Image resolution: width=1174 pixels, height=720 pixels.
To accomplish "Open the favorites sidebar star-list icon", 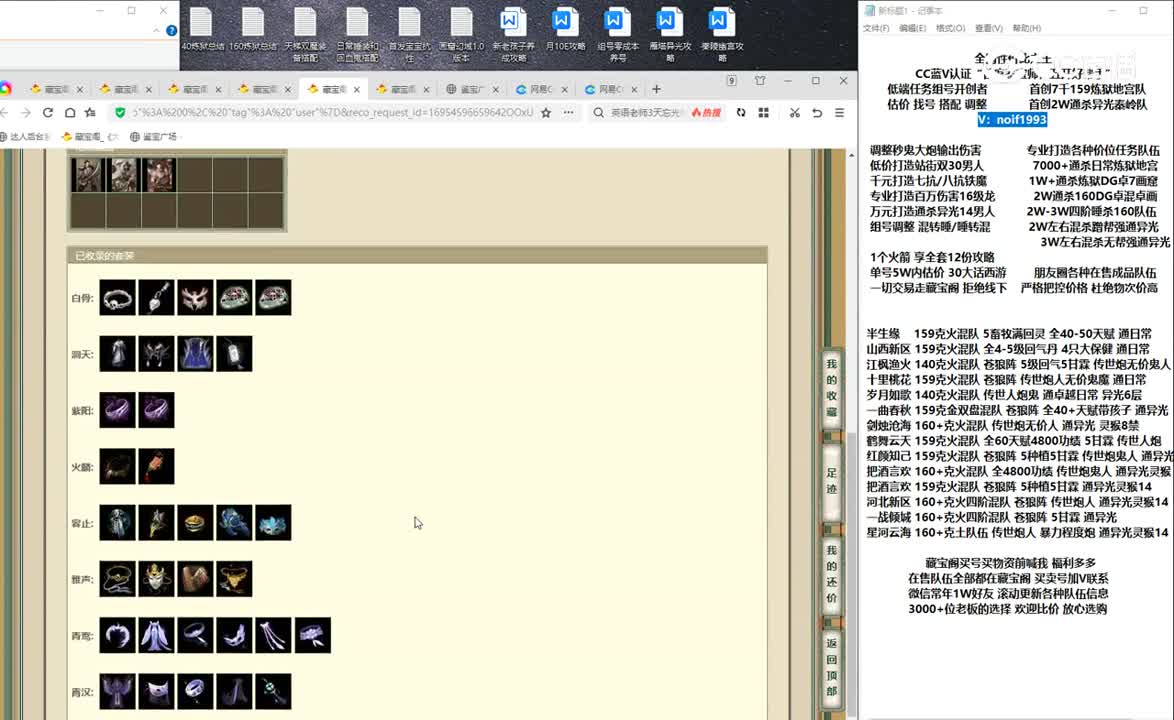I will point(91,112).
